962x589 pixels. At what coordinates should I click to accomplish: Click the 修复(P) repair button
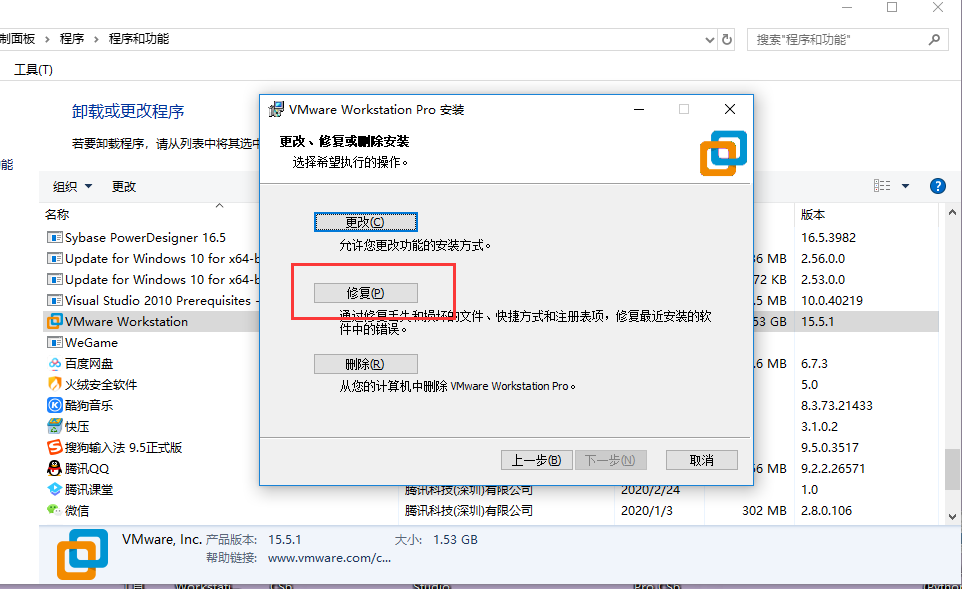366,292
